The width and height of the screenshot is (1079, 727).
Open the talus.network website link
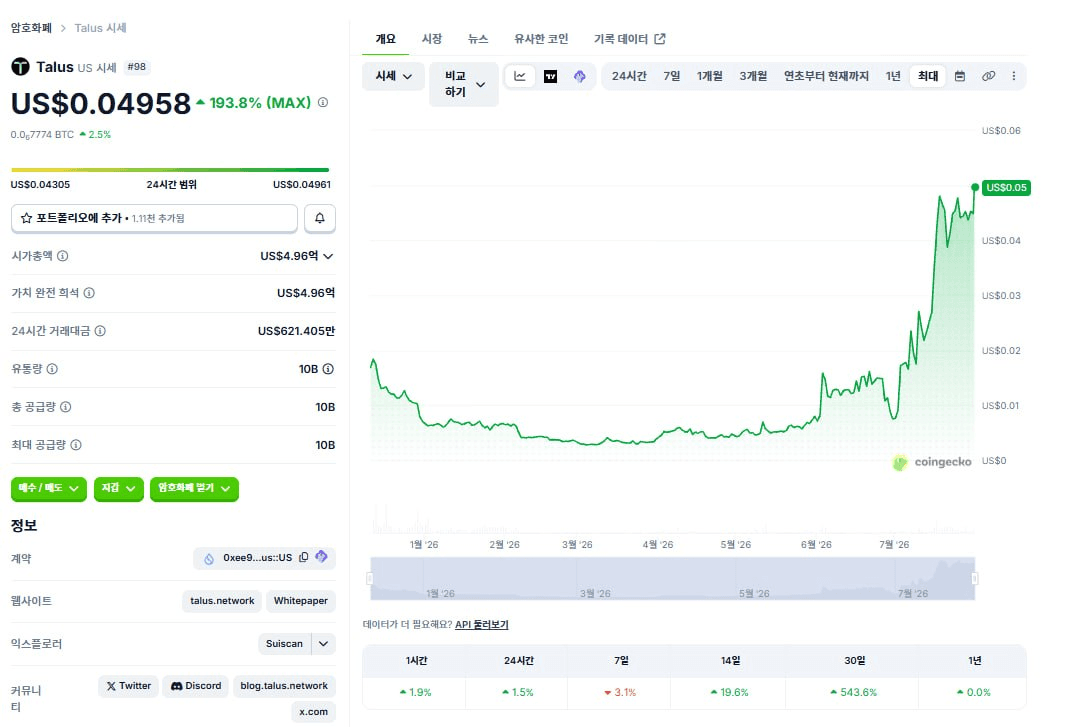tap(222, 600)
